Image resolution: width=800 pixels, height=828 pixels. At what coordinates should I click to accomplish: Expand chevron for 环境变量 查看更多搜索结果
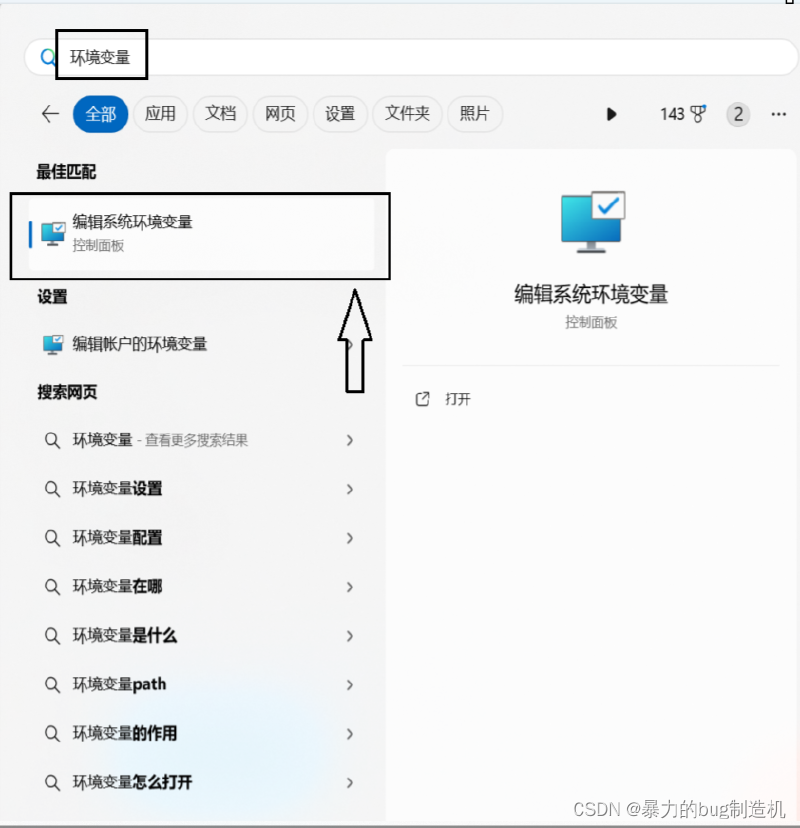350,440
